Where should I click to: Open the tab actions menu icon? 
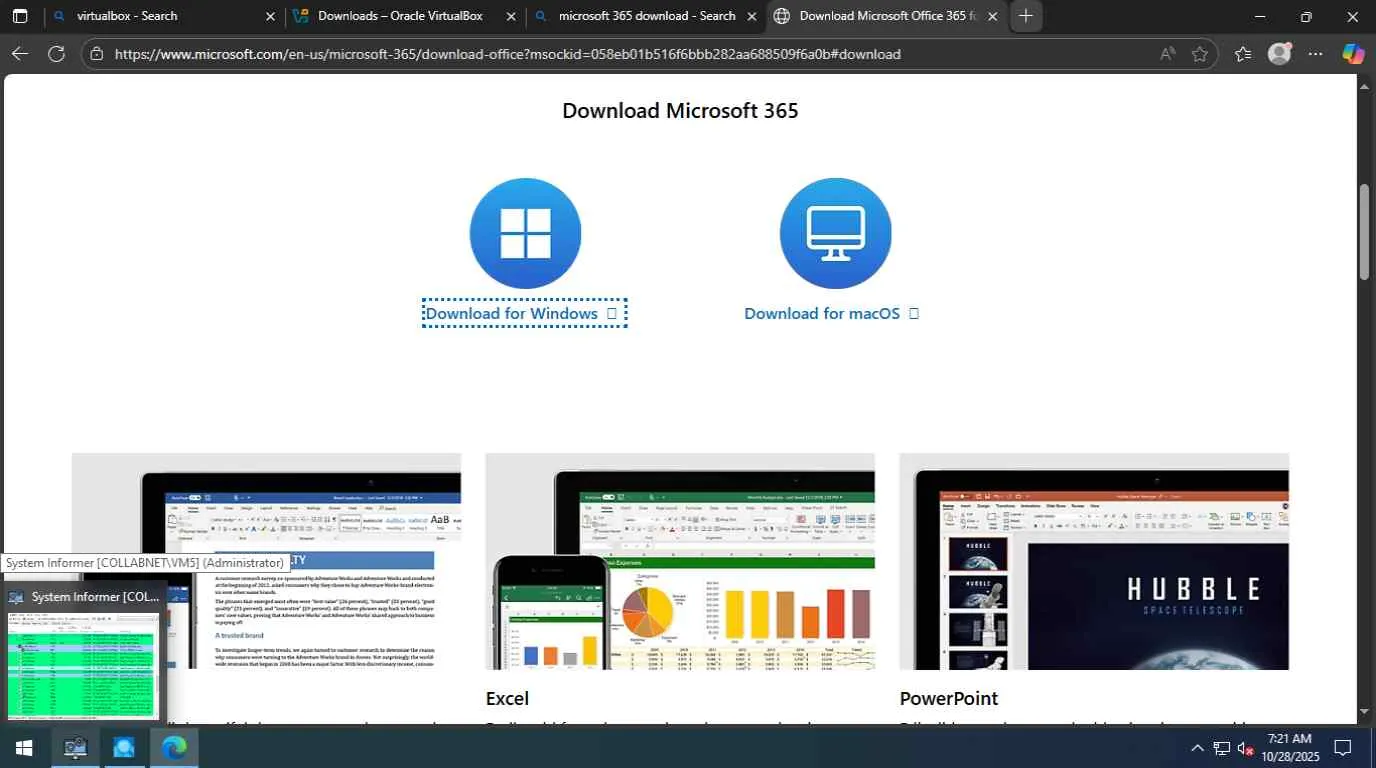point(20,16)
